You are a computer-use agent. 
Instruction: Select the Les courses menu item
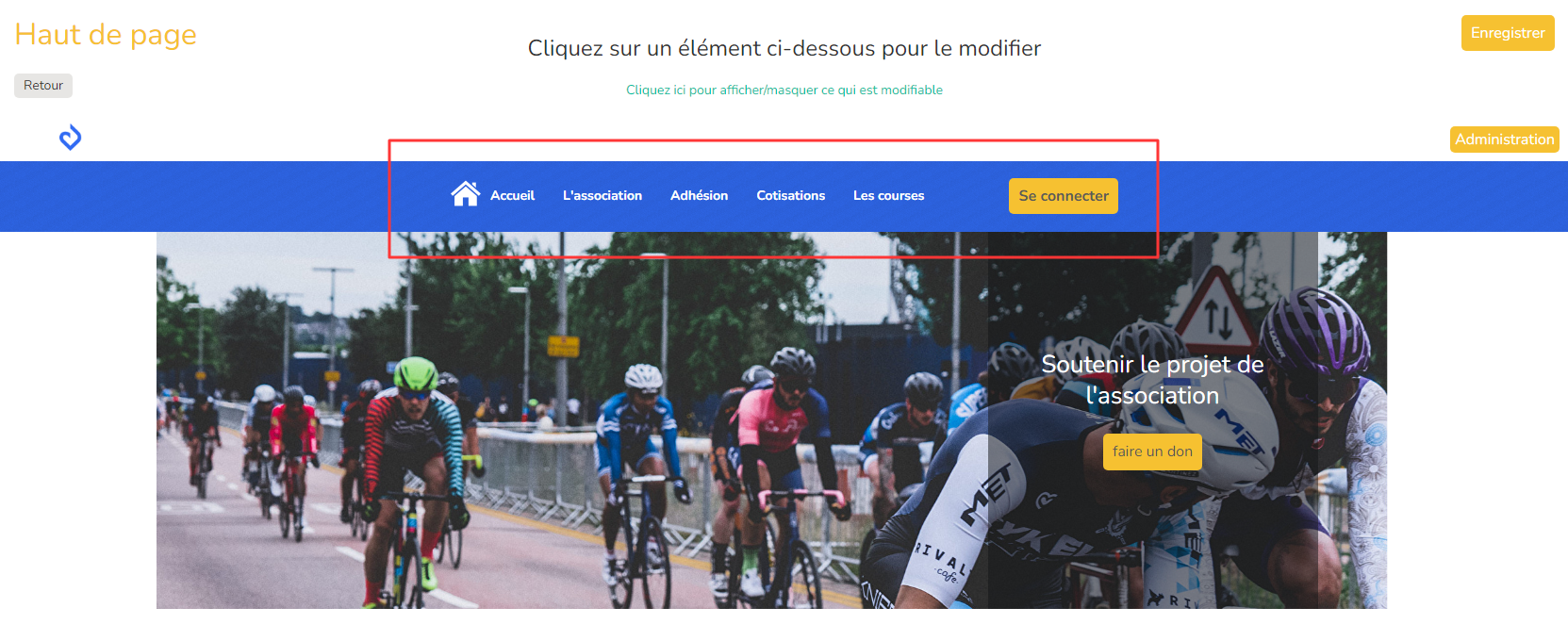click(888, 196)
